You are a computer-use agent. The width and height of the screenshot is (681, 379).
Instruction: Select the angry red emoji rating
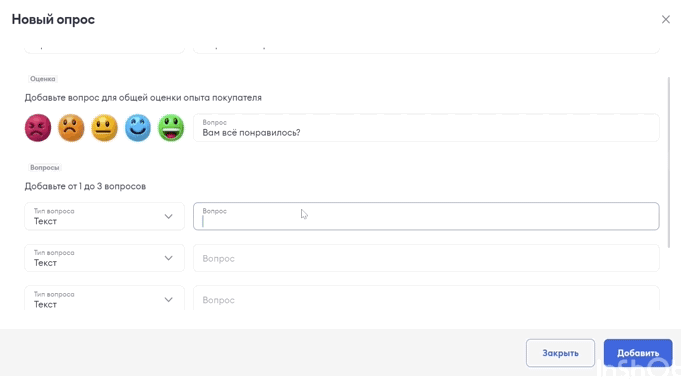pyautogui.click(x=38, y=128)
